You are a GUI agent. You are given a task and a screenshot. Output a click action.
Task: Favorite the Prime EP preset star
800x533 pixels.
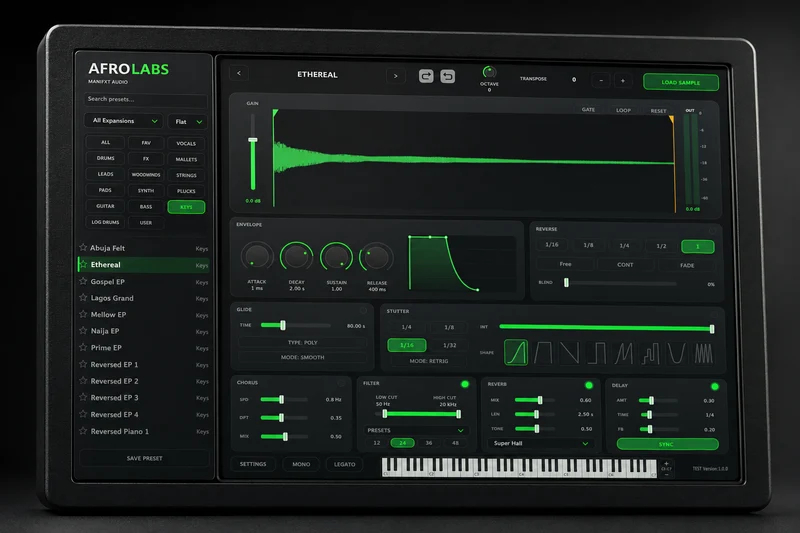click(x=83, y=347)
